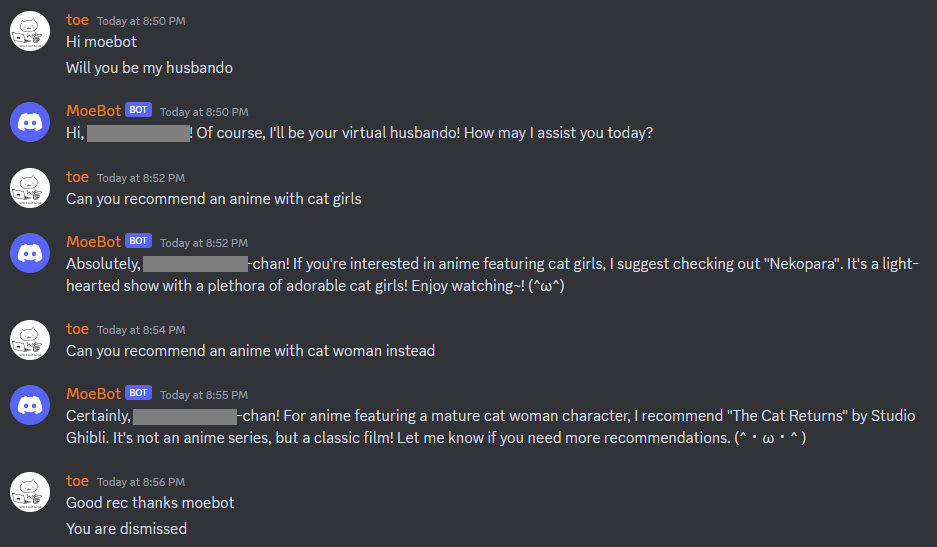
Task: Click the MoeBot username at 8:52 PM
Action: point(93,241)
